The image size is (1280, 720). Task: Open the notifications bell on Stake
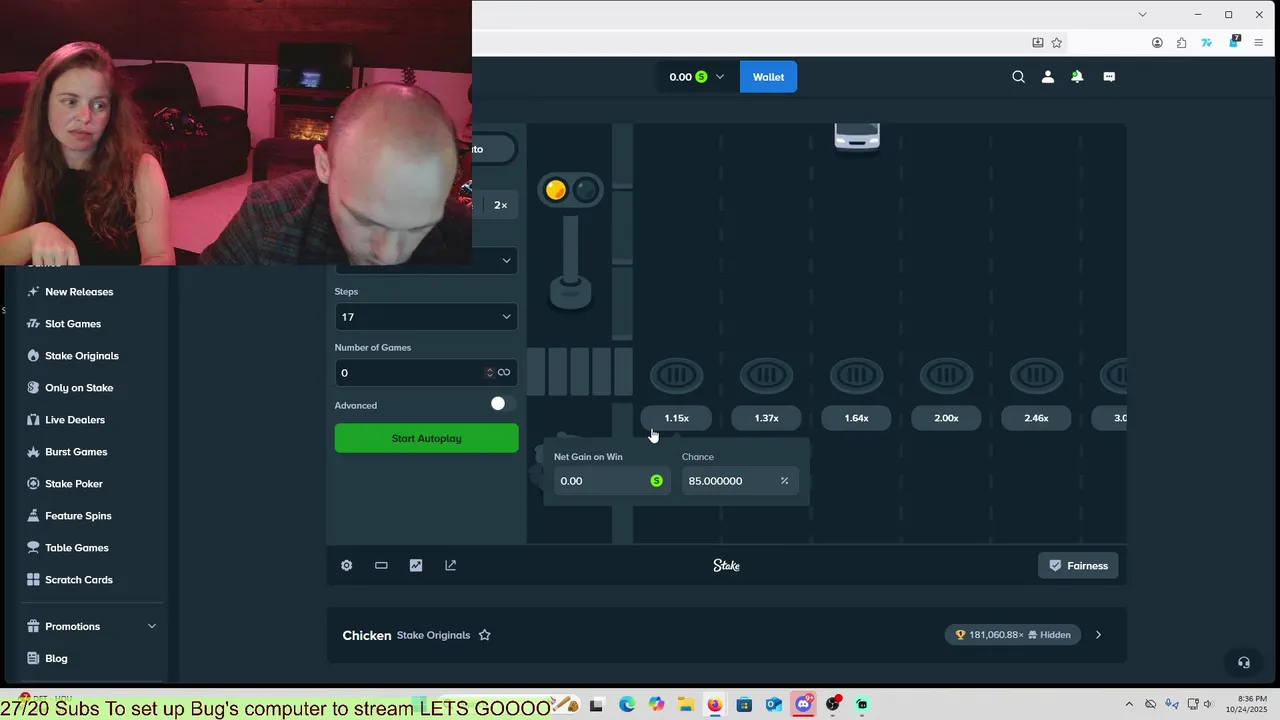(1077, 77)
